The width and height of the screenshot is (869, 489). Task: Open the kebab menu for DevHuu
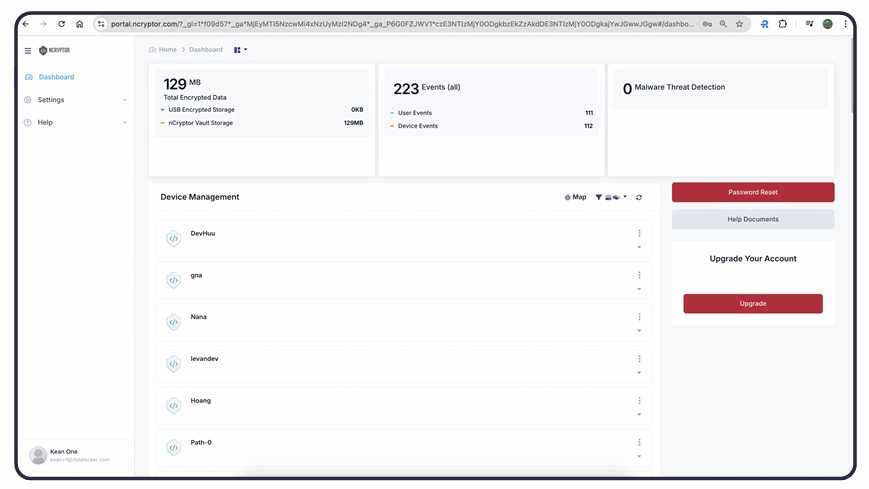(639, 233)
